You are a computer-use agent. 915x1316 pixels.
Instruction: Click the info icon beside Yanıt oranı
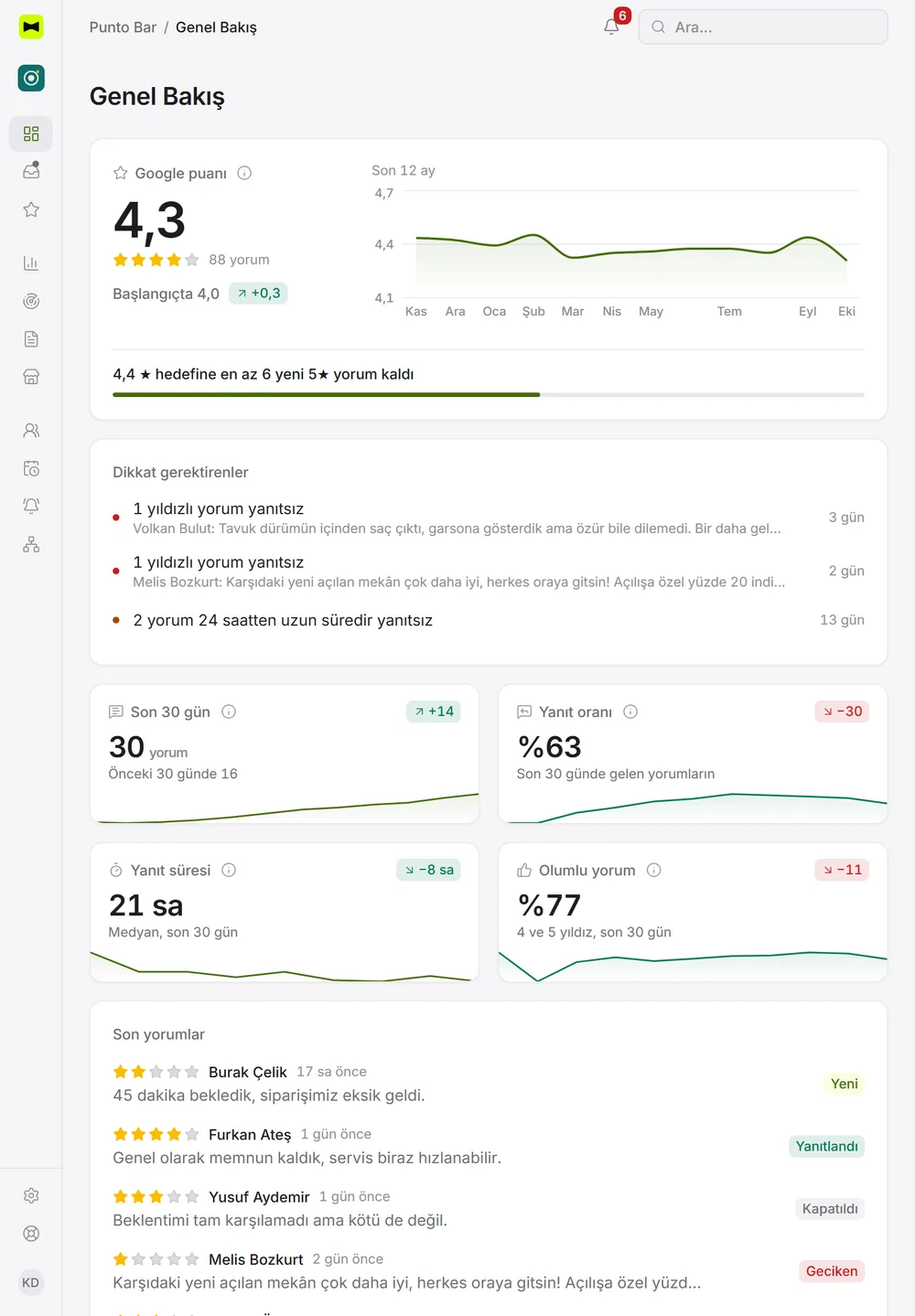click(630, 711)
